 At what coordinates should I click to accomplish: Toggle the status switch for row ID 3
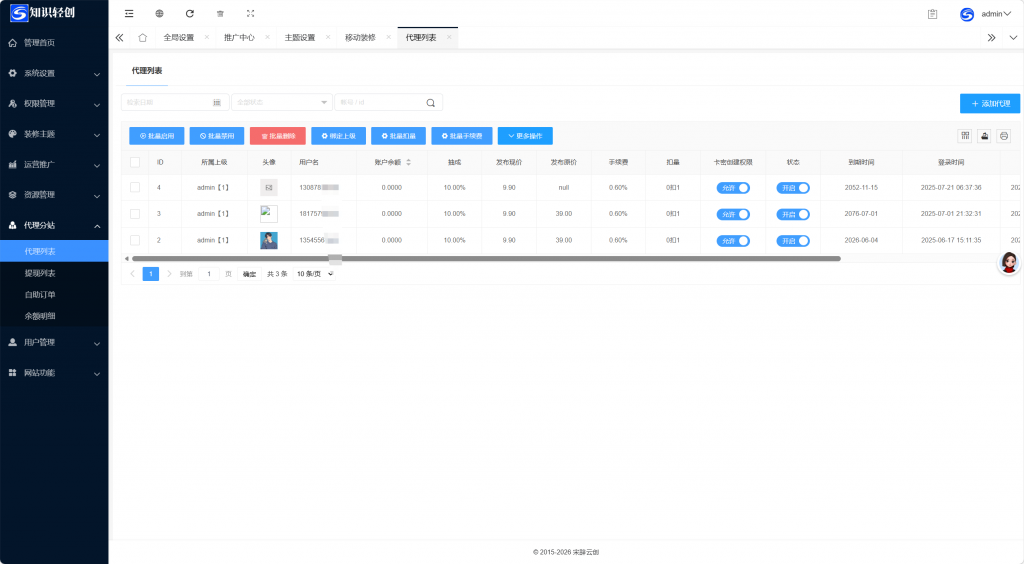point(793,214)
